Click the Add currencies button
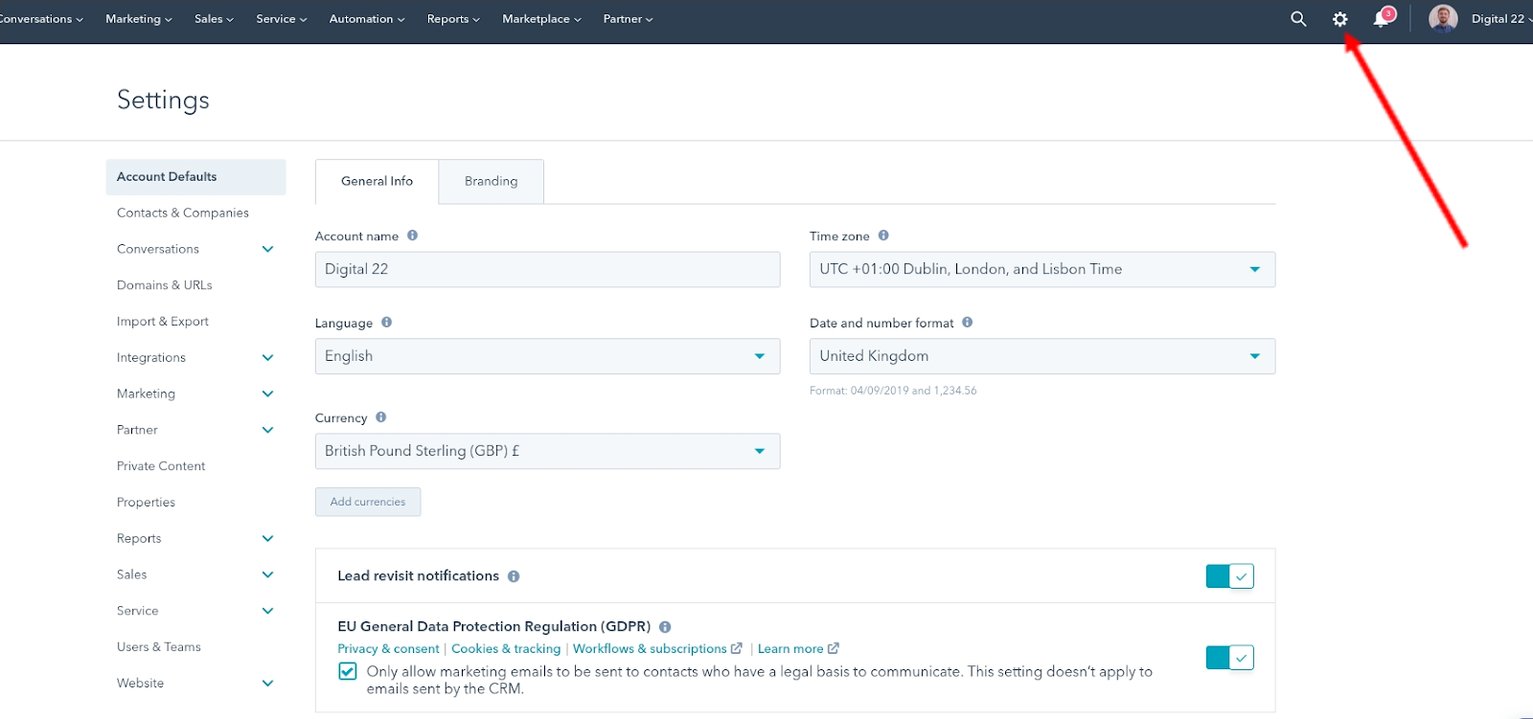 (367, 501)
